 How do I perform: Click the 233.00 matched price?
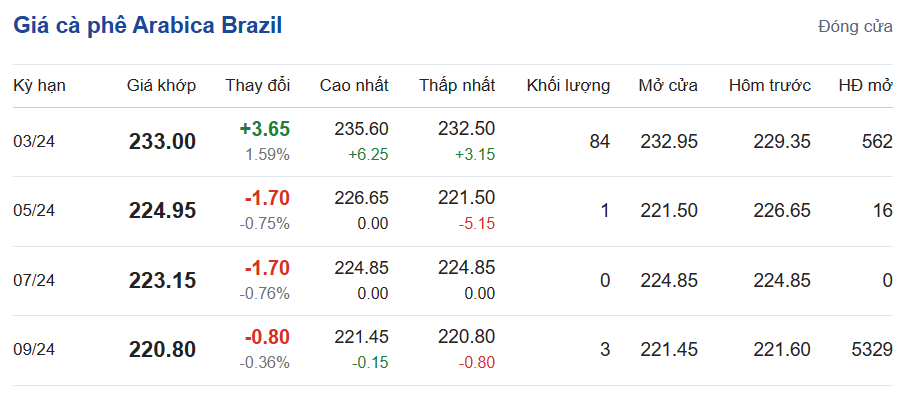pos(162,142)
